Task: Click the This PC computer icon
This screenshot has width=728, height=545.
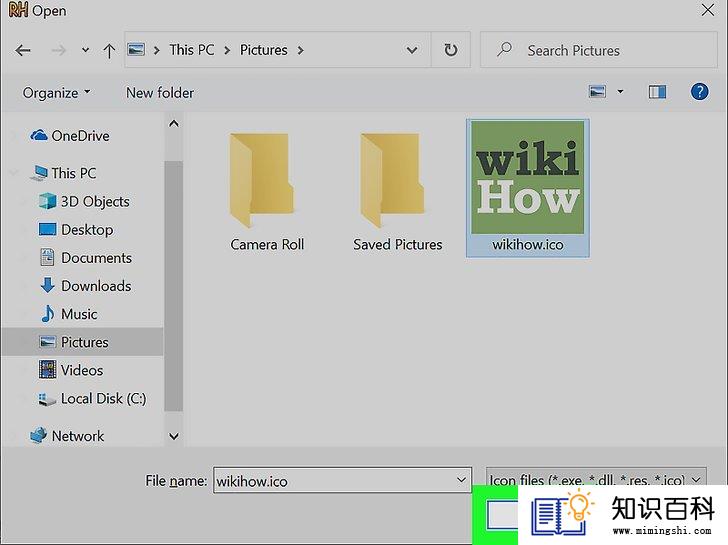Action: coord(39,173)
